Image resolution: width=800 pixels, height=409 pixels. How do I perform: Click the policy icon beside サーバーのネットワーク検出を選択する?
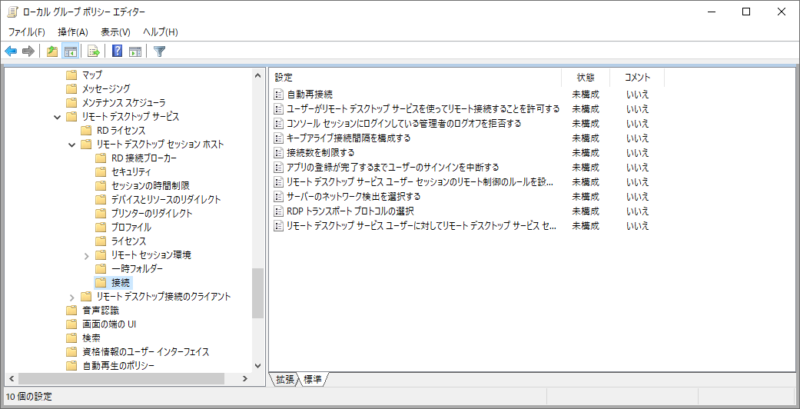(278, 196)
